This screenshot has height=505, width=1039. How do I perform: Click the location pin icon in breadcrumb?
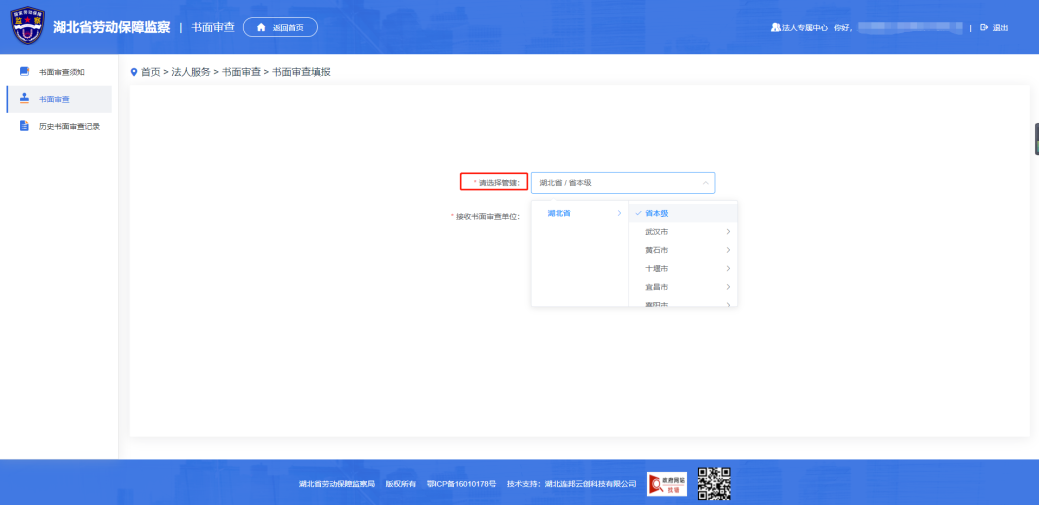click(134, 72)
